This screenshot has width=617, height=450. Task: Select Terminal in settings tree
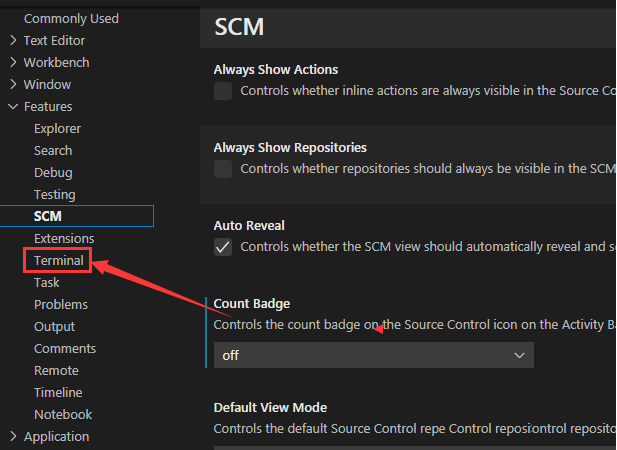pyautogui.click(x=58, y=261)
